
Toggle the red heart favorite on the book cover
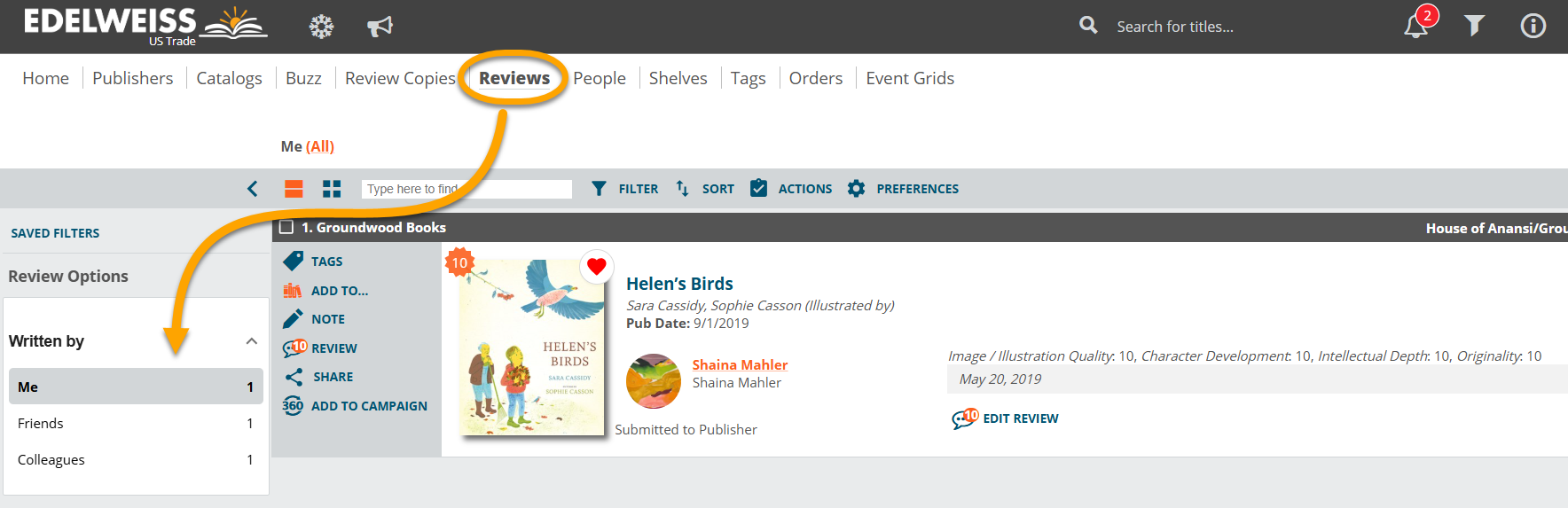[x=596, y=266]
